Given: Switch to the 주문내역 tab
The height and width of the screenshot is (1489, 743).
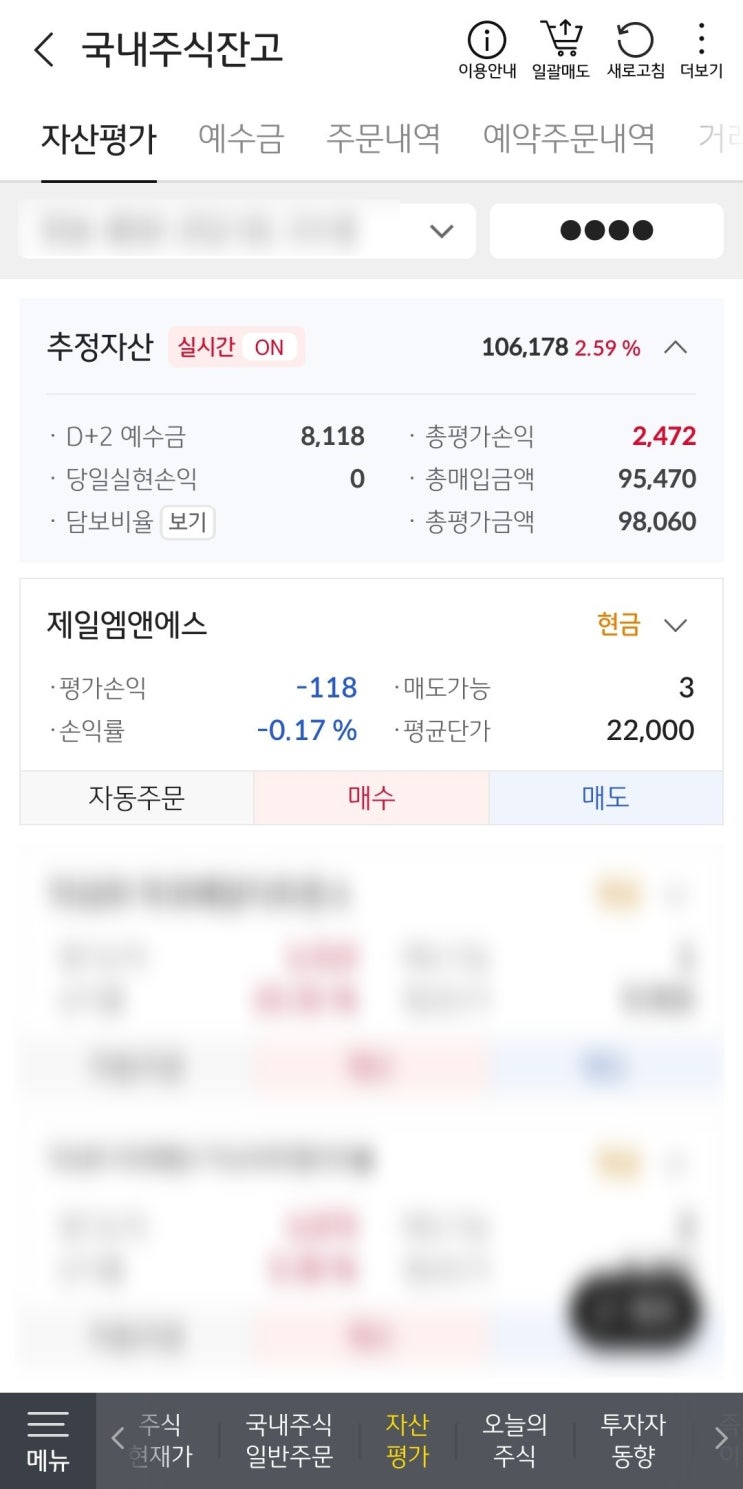Looking at the screenshot, I should [x=383, y=138].
